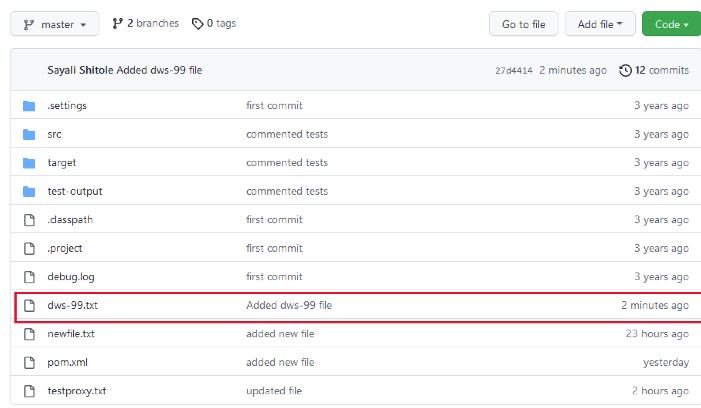Click the branches fork icon

coord(117,24)
